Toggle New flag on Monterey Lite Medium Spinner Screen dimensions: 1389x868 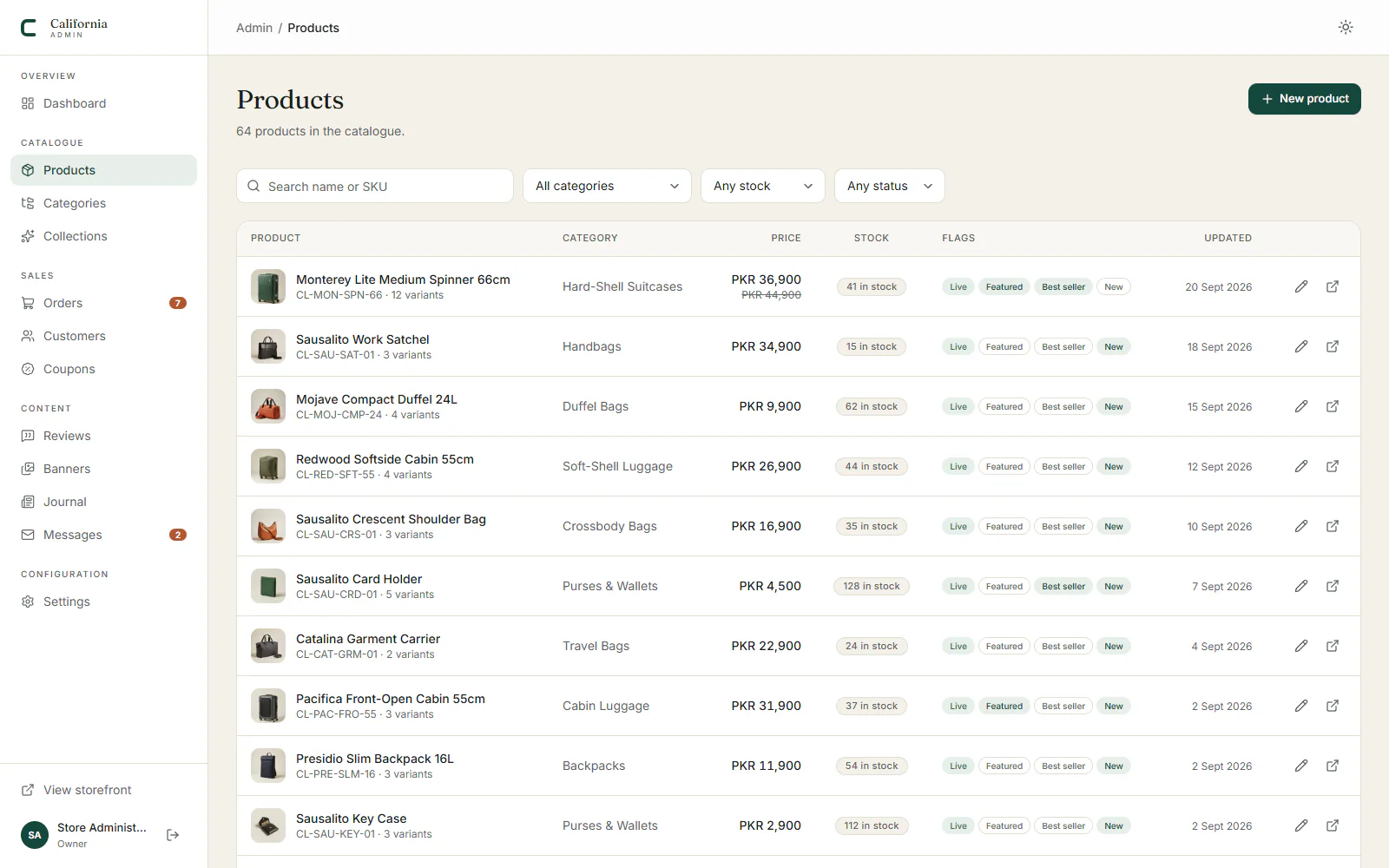pos(1114,286)
